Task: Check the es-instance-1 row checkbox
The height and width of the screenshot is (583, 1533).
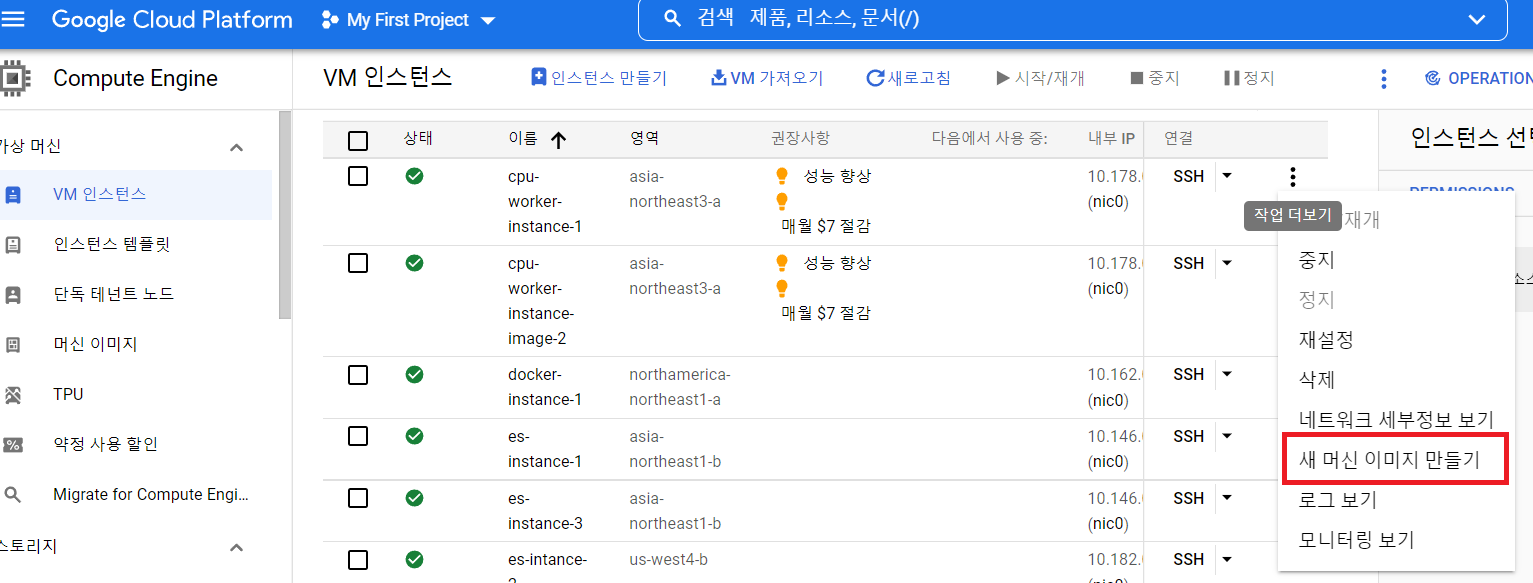Action: coord(358,436)
